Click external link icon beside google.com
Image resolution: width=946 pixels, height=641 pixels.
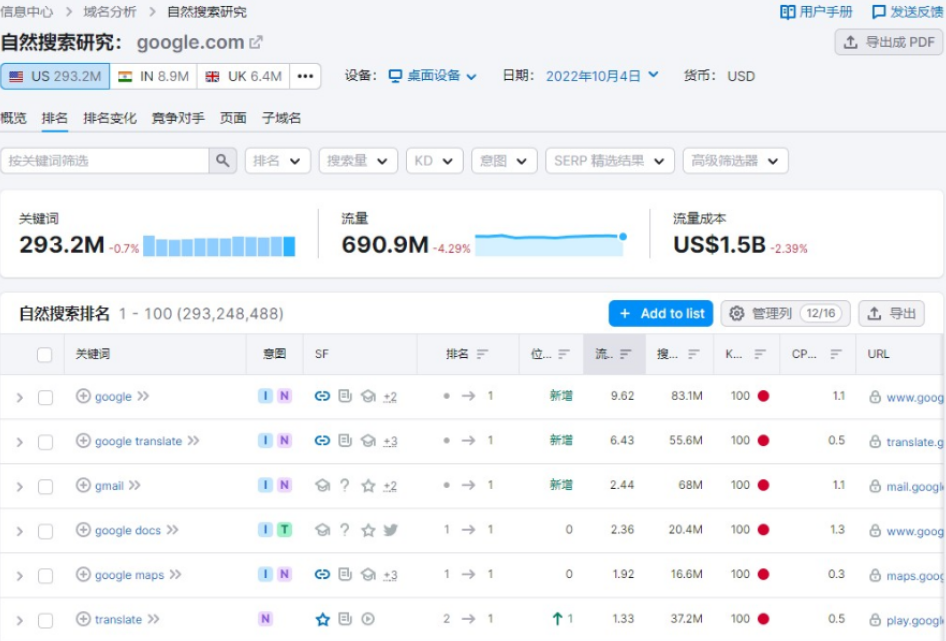point(256,43)
